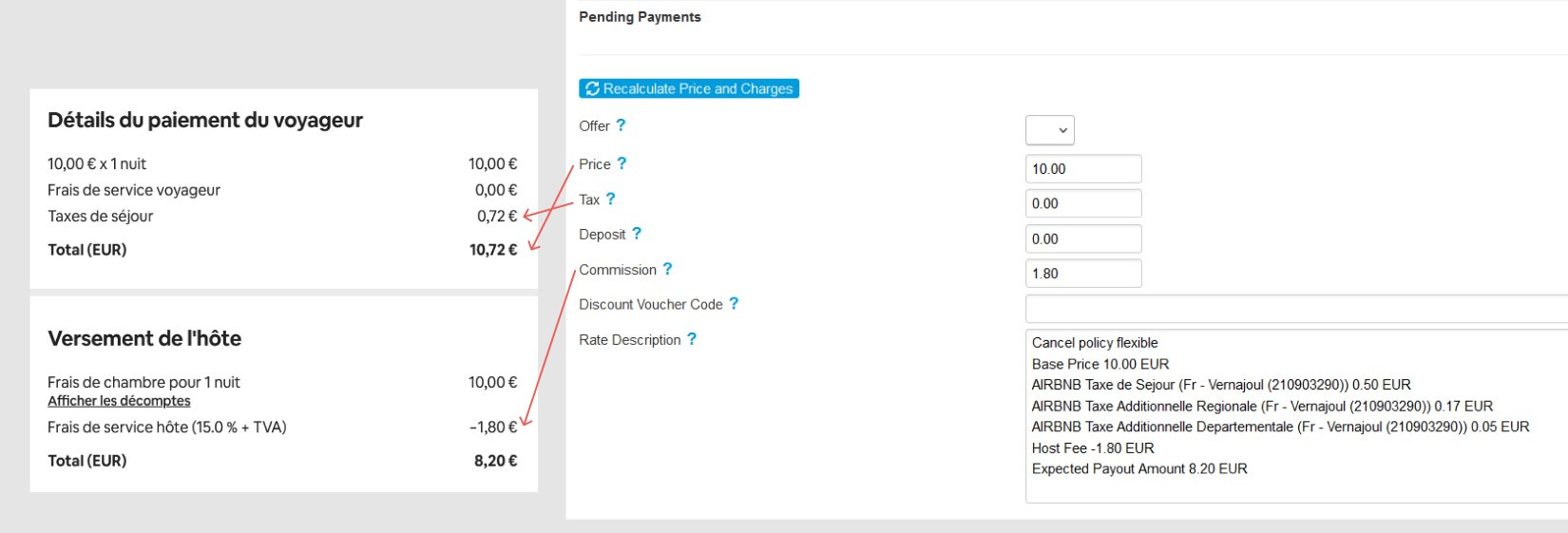Show help for the Deposit field
This screenshot has height=533, width=1568.
click(x=637, y=233)
